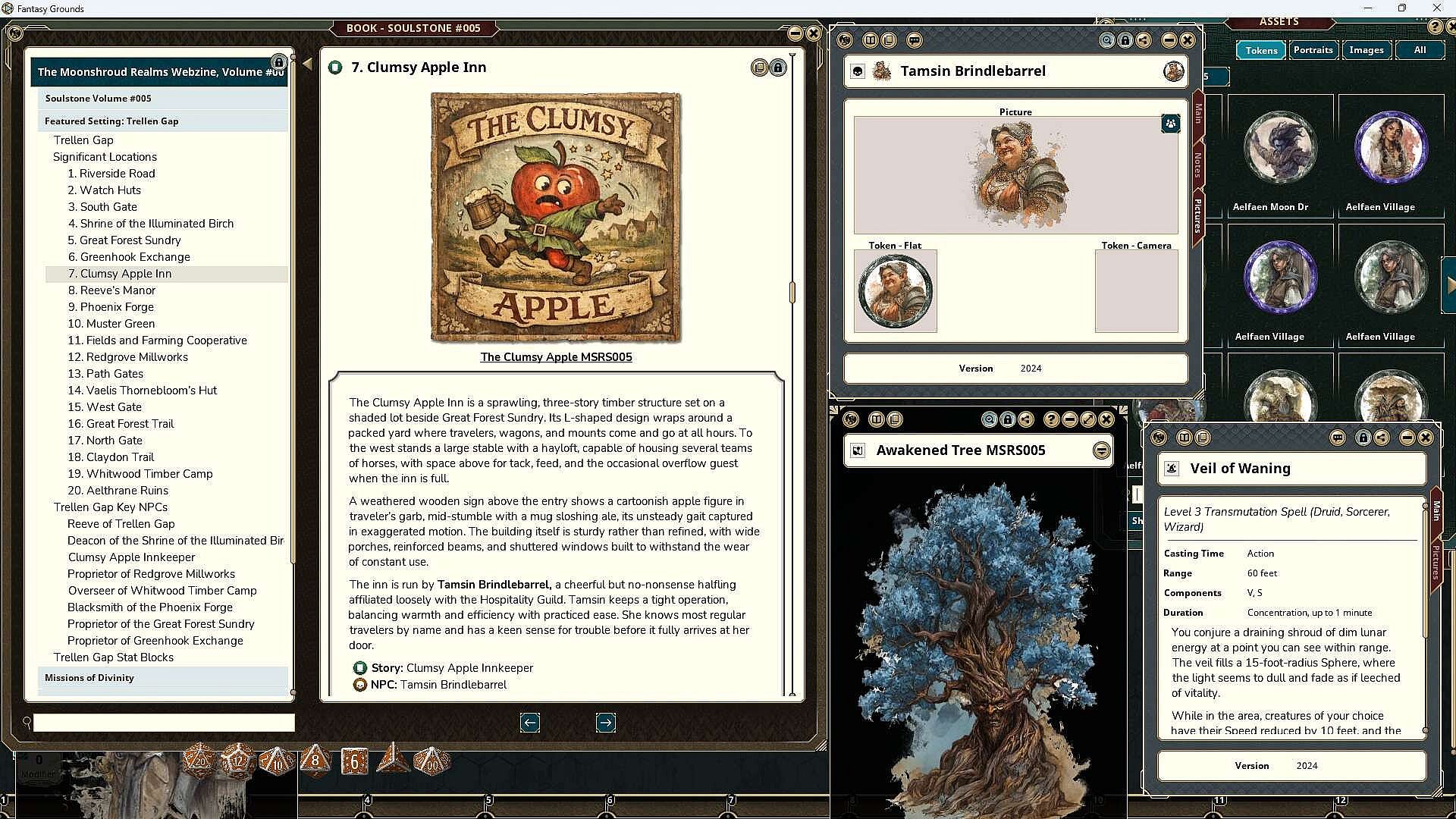Click the book index search field
This screenshot has height=819, width=1456.
pyautogui.click(x=164, y=723)
